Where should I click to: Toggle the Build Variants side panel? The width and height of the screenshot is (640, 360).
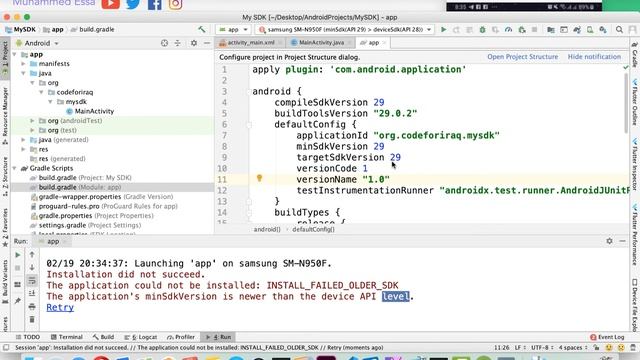(x=5, y=282)
